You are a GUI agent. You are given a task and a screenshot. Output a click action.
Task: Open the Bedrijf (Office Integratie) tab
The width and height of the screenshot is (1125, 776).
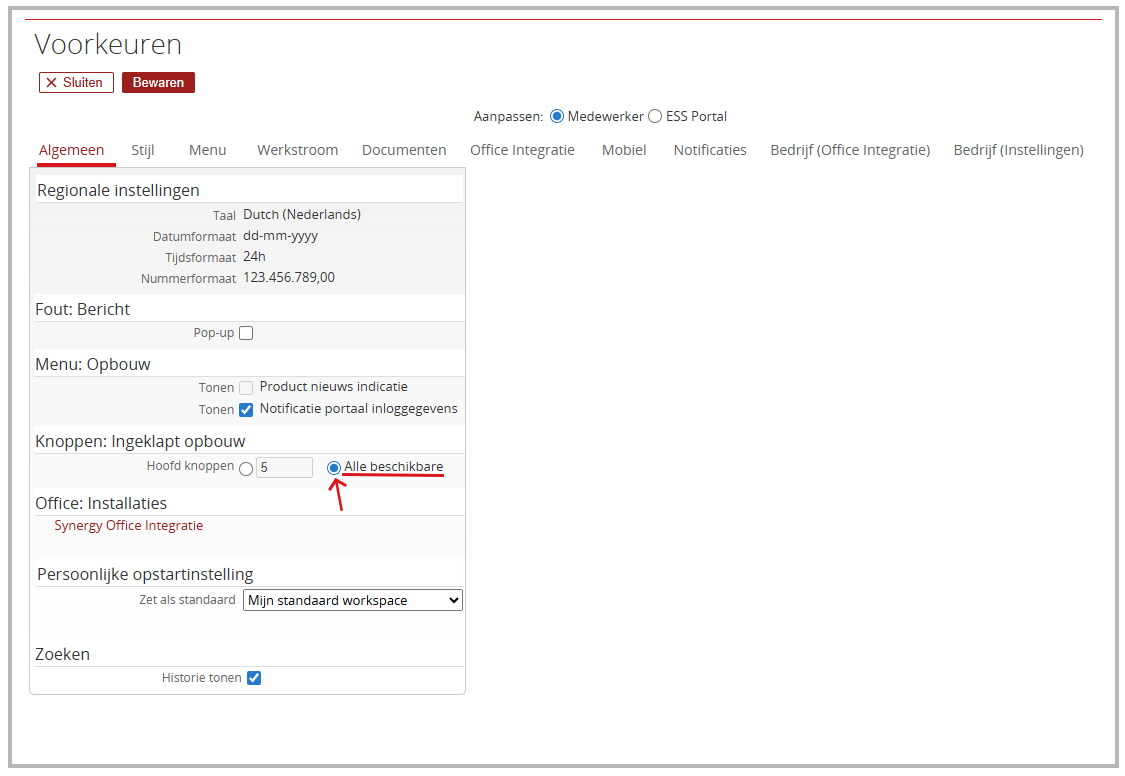850,150
